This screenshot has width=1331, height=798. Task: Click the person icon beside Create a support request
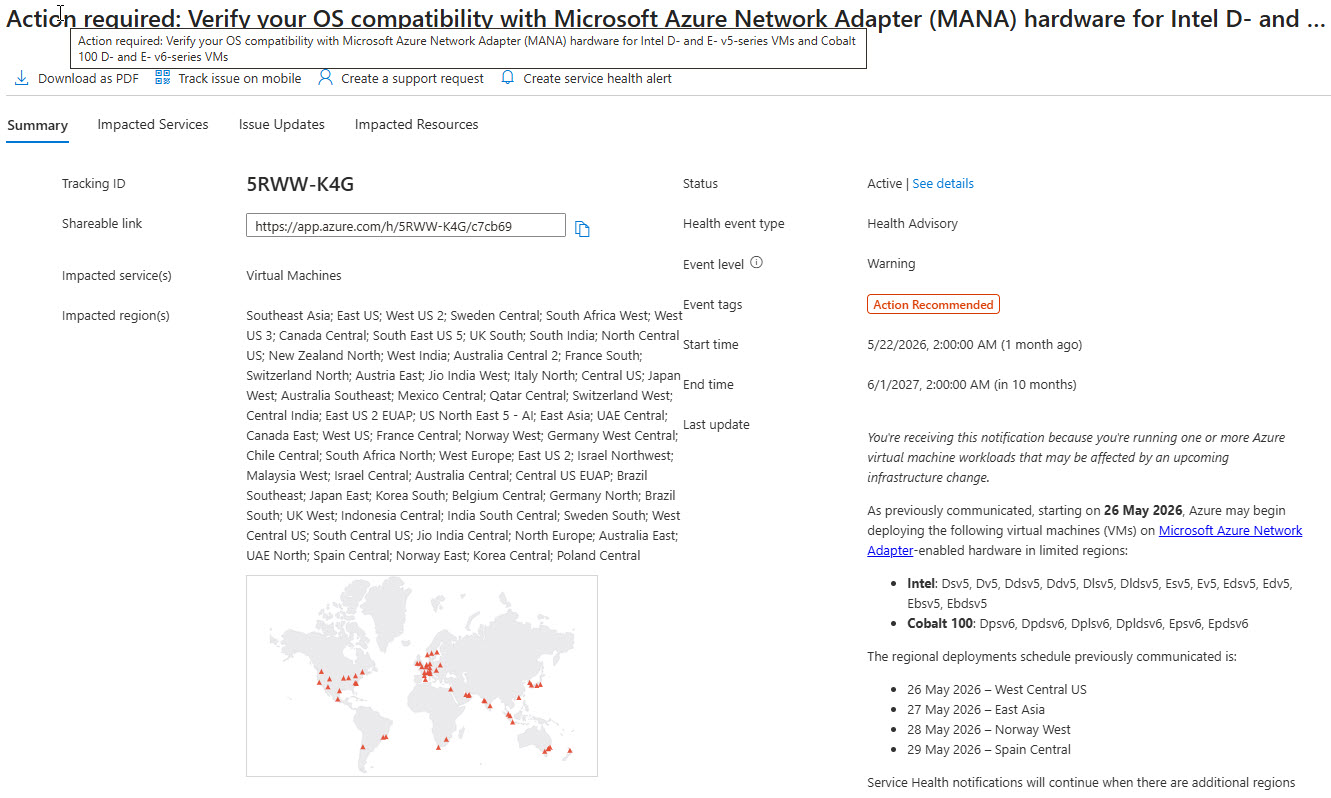pyautogui.click(x=325, y=78)
